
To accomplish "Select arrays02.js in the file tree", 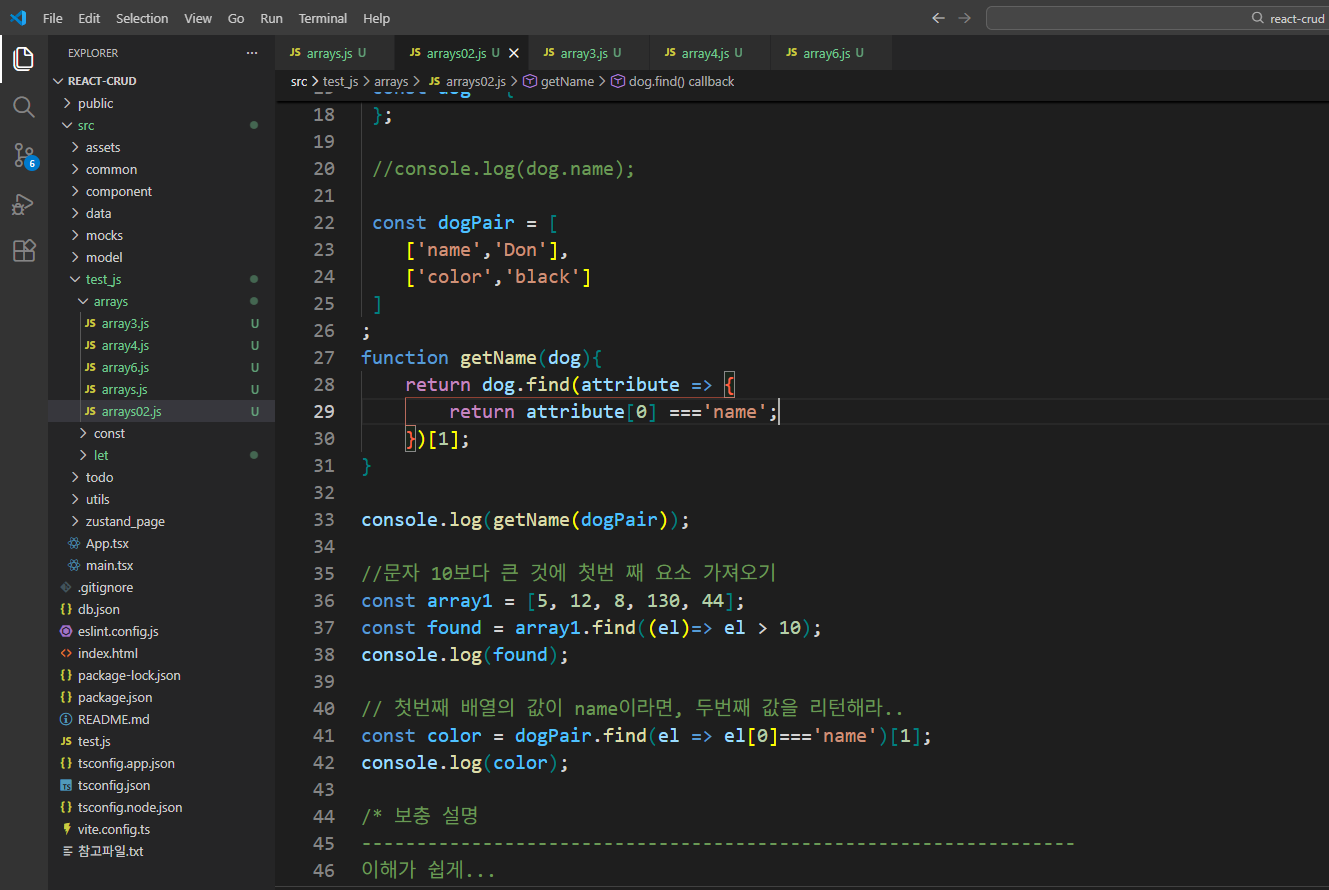I will [x=161, y=411].
